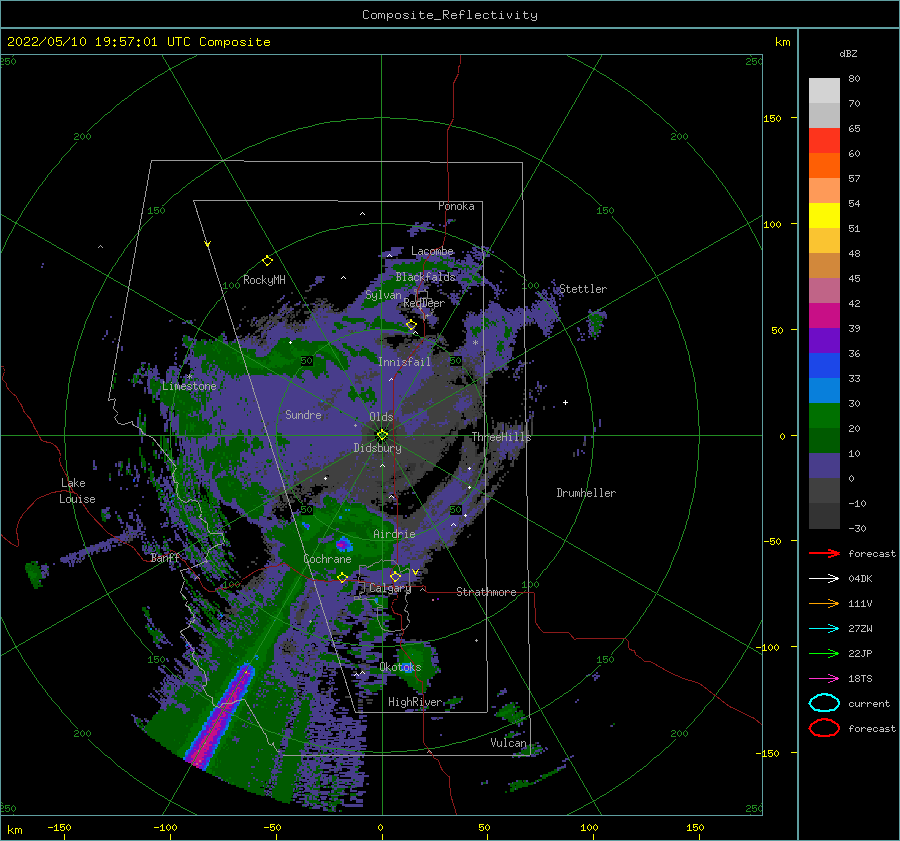Click the Composite_Reflectivity title

pos(450,15)
